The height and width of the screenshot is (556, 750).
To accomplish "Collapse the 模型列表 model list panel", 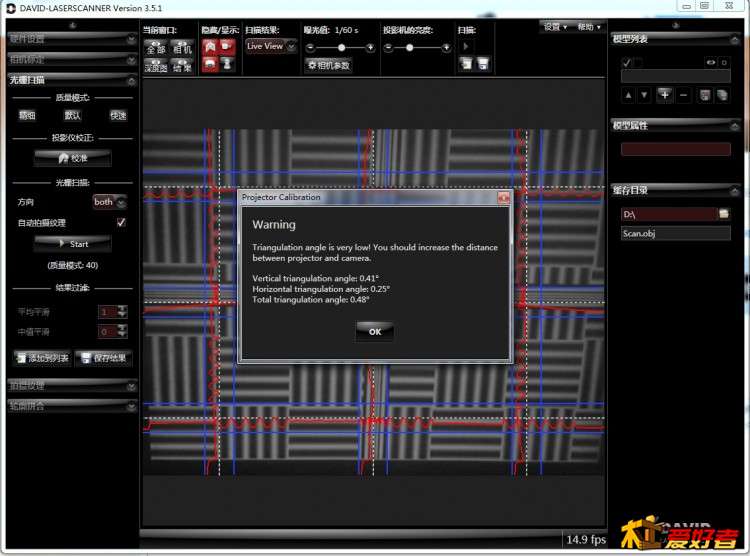I will coord(675,39).
